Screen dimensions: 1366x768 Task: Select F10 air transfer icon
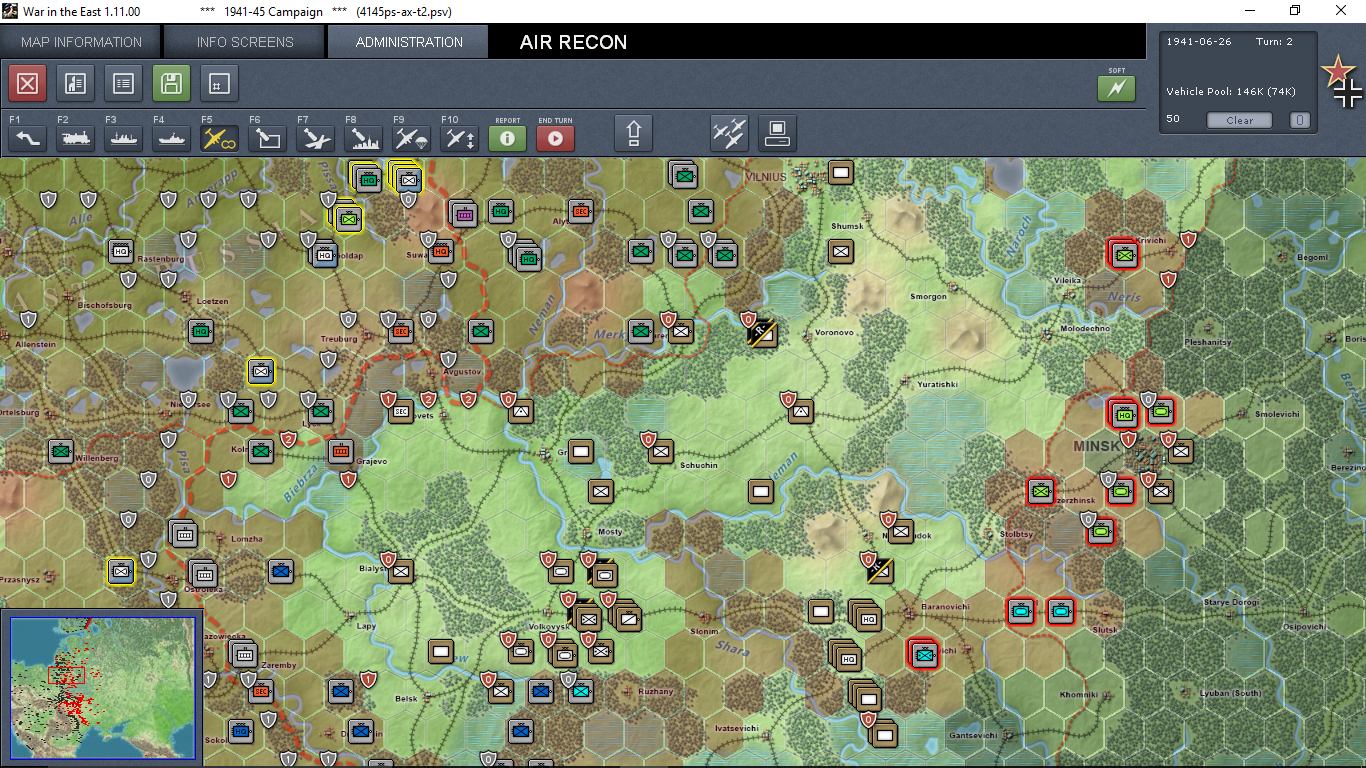point(459,138)
